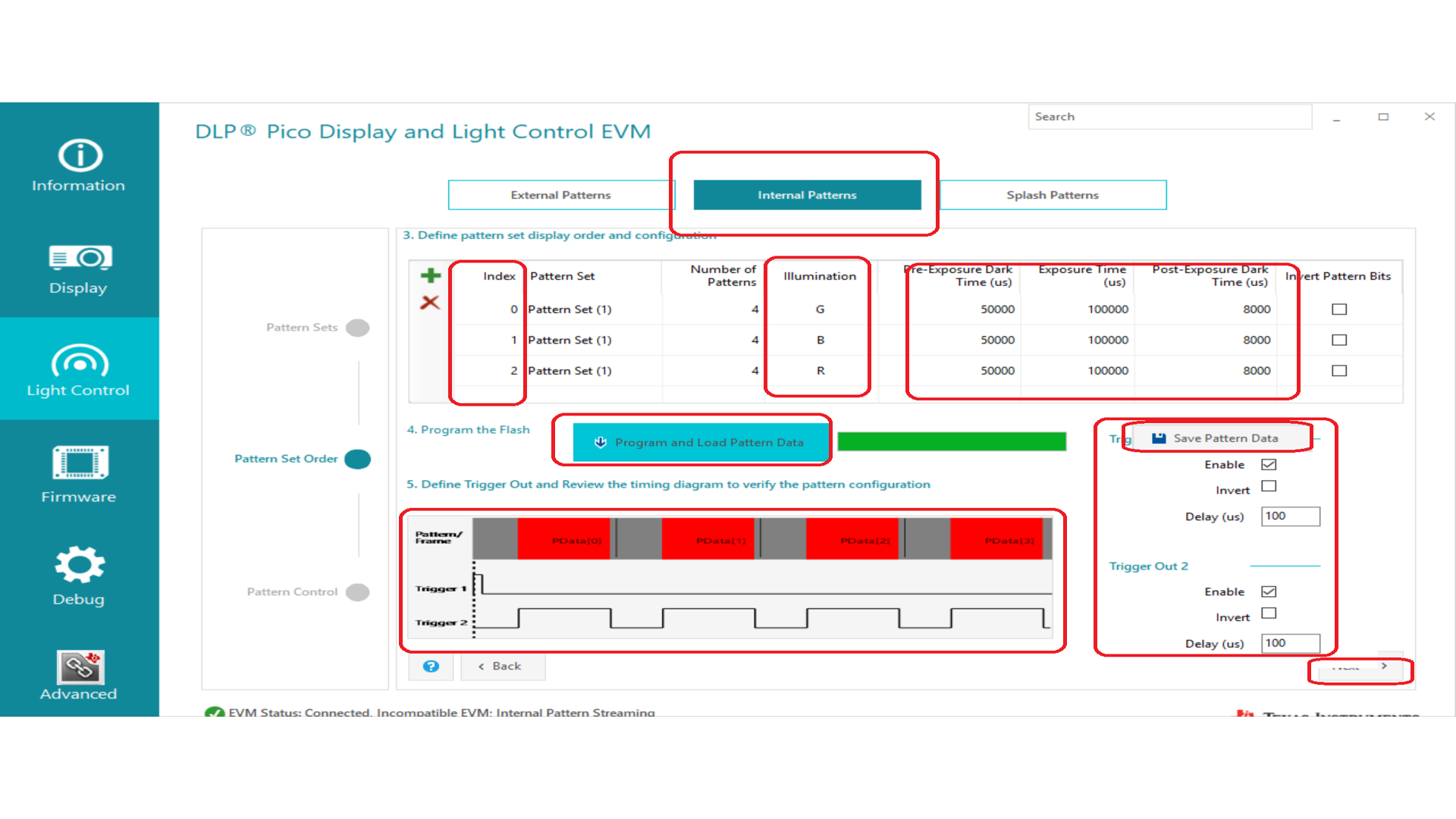Switch to the External Patterns tab
This screenshot has height=819, width=1456.
[560, 195]
